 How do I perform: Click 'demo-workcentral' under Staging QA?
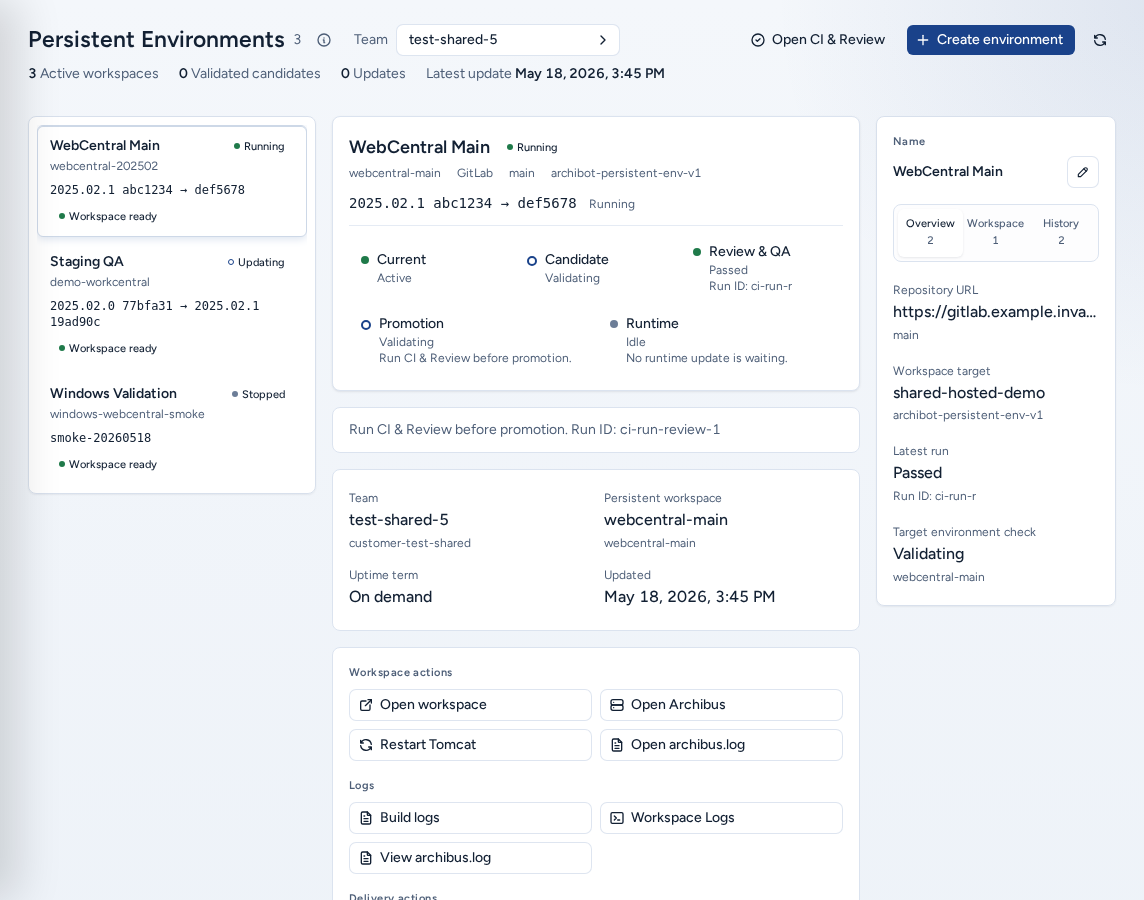[100, 282]
